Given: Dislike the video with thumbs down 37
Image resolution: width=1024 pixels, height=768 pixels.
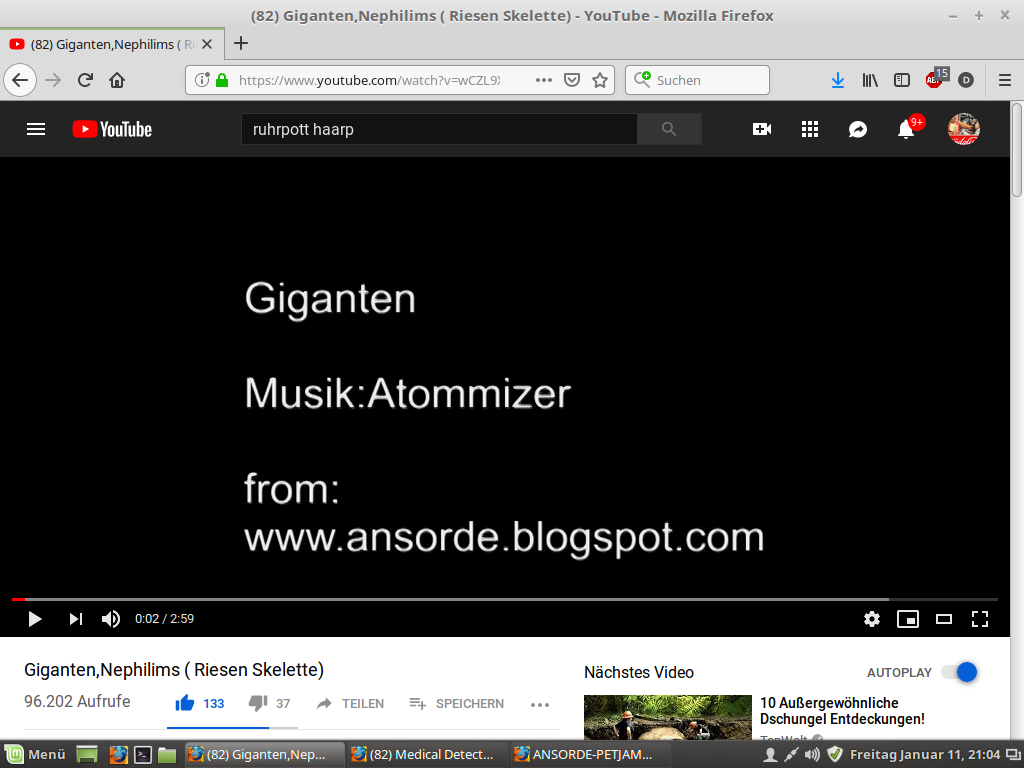Looking at the screenshot, I should [x=269, y=703].
